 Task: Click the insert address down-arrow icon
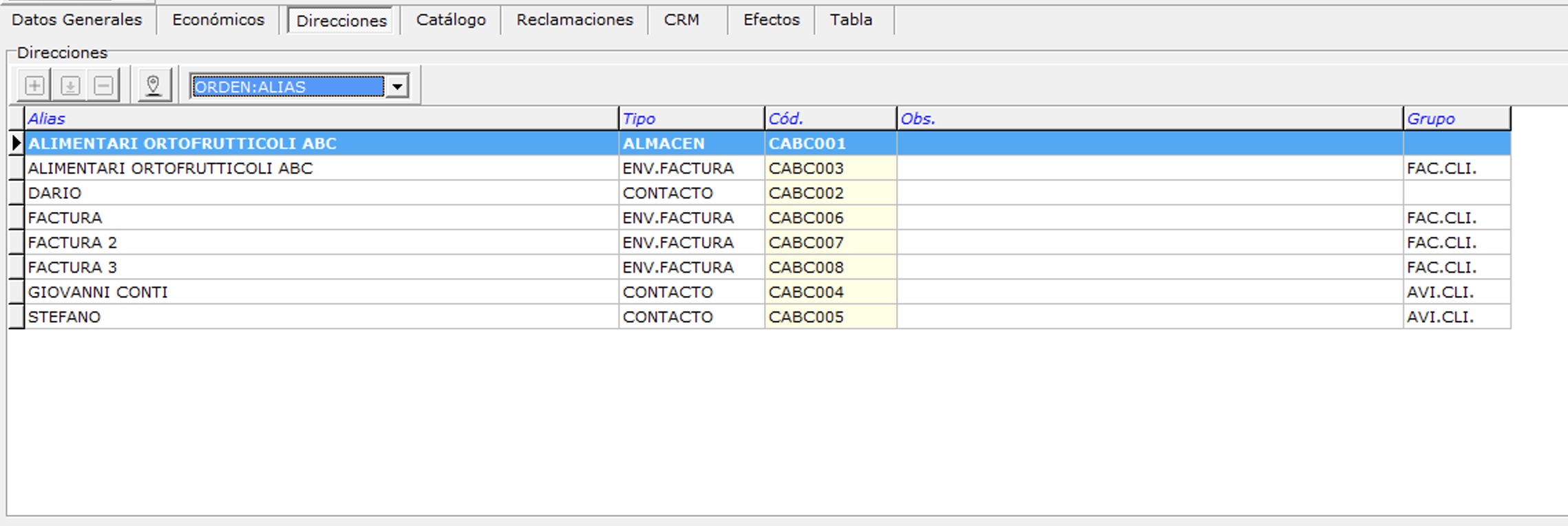70,86
